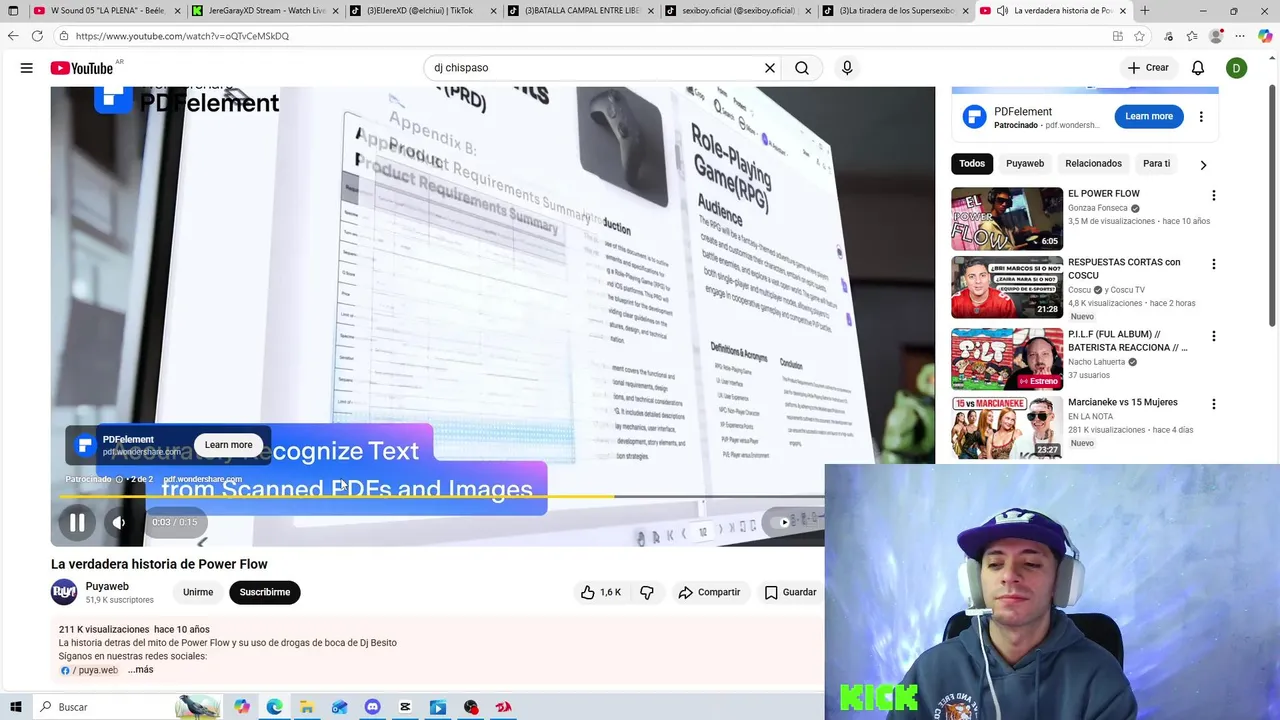Join the channel with Unirme
The image size is (1280, 720).
(198, 592)
